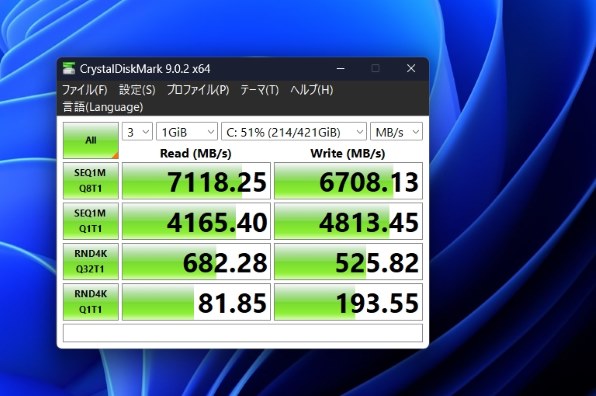Click the empty comment field at bottom
596x396 pixels.
[x=243, y=333]
